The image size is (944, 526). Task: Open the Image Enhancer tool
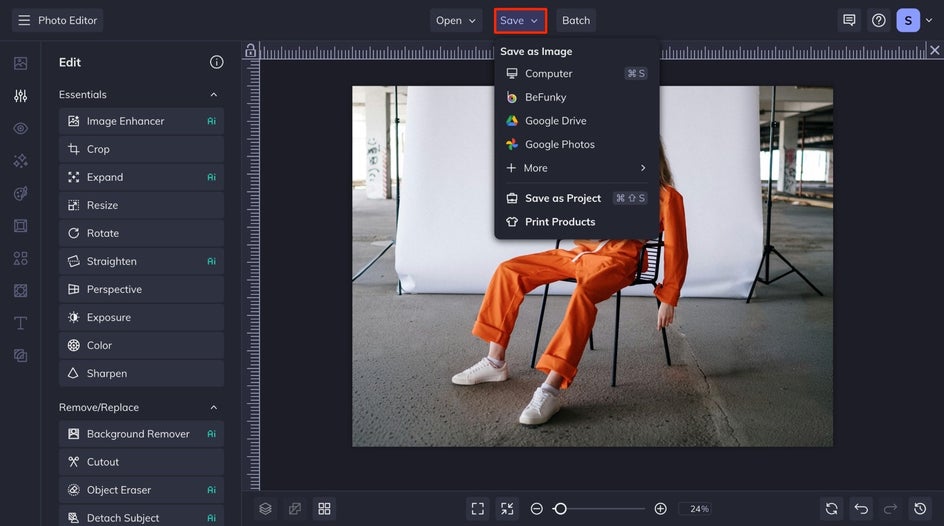click(141, 121)
